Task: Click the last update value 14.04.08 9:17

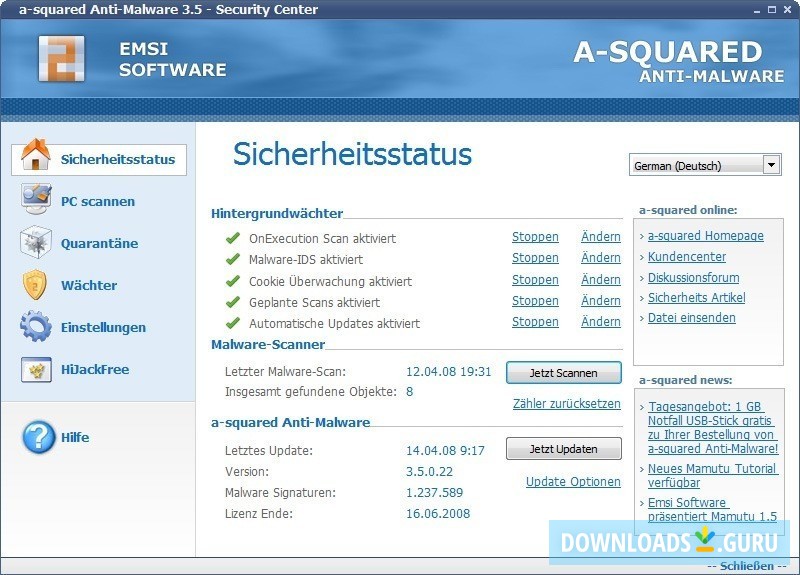Action: click(445, 451)
